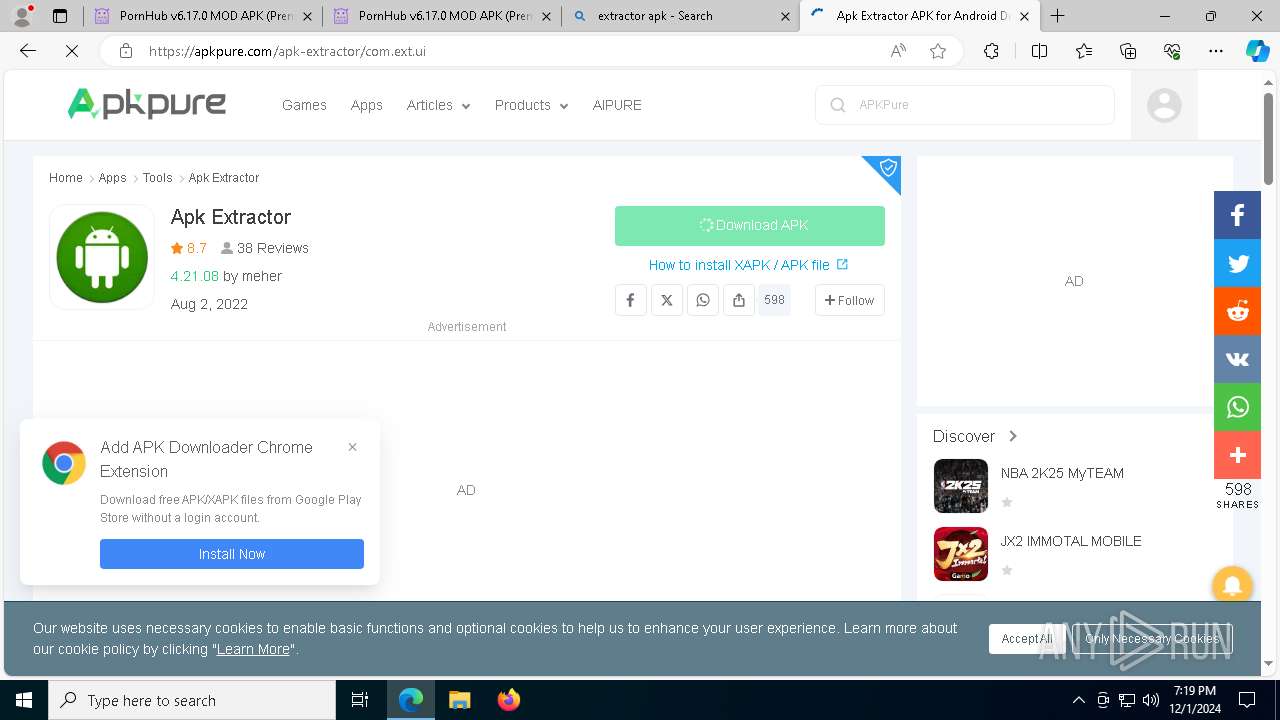Open the Read aloud icon in address bar
Screen dimensions: 1280x720
coord(898,51)
